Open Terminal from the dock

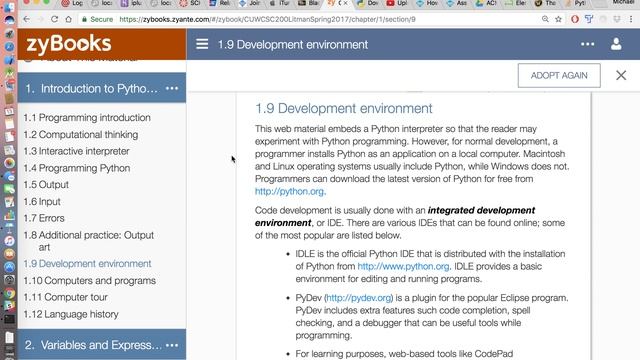click(x=9, y=319)
